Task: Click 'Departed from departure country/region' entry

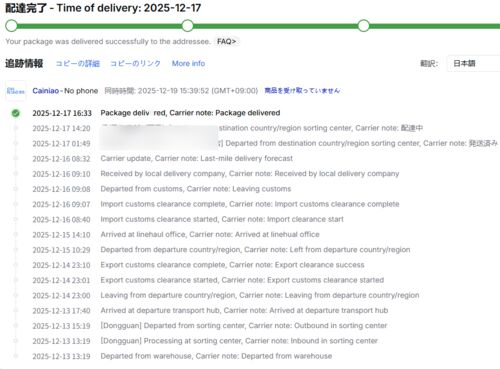Action: (x=255, y=250)
